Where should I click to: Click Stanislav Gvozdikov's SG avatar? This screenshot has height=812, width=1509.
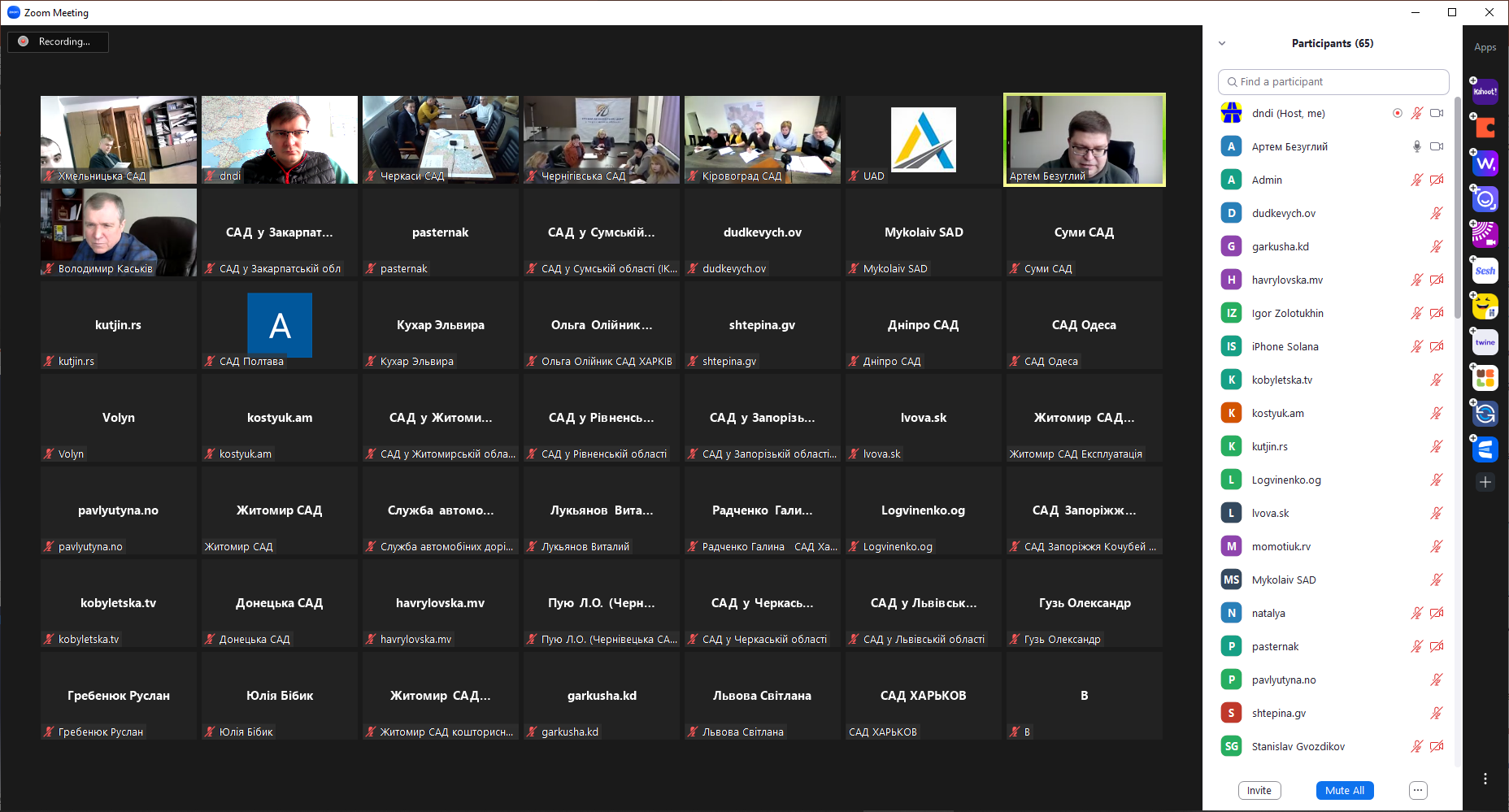coord(1231,746)
